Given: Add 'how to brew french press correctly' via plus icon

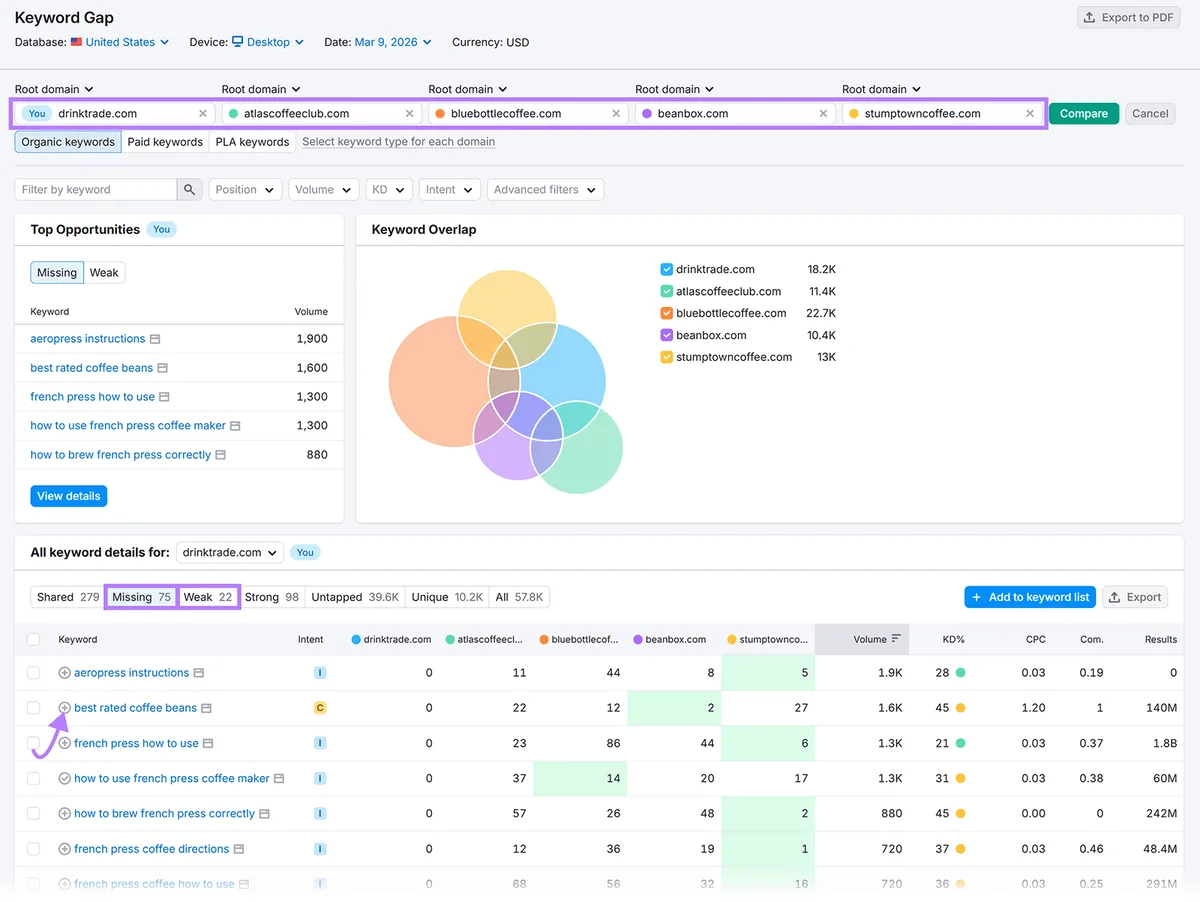Looking at the screenshot, I should 65,814.
